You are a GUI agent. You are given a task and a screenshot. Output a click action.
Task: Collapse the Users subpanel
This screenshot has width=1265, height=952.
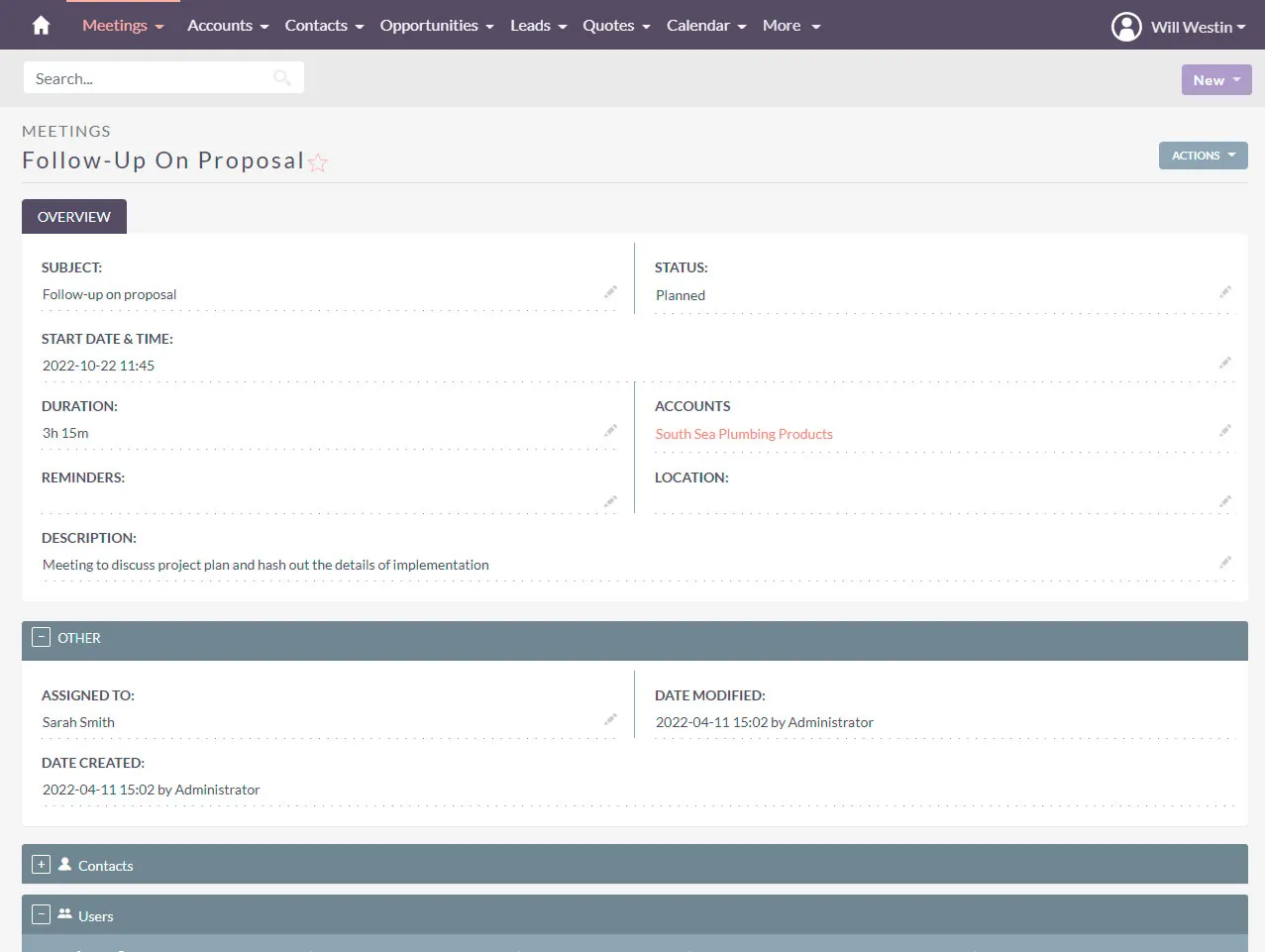point(41,915)
